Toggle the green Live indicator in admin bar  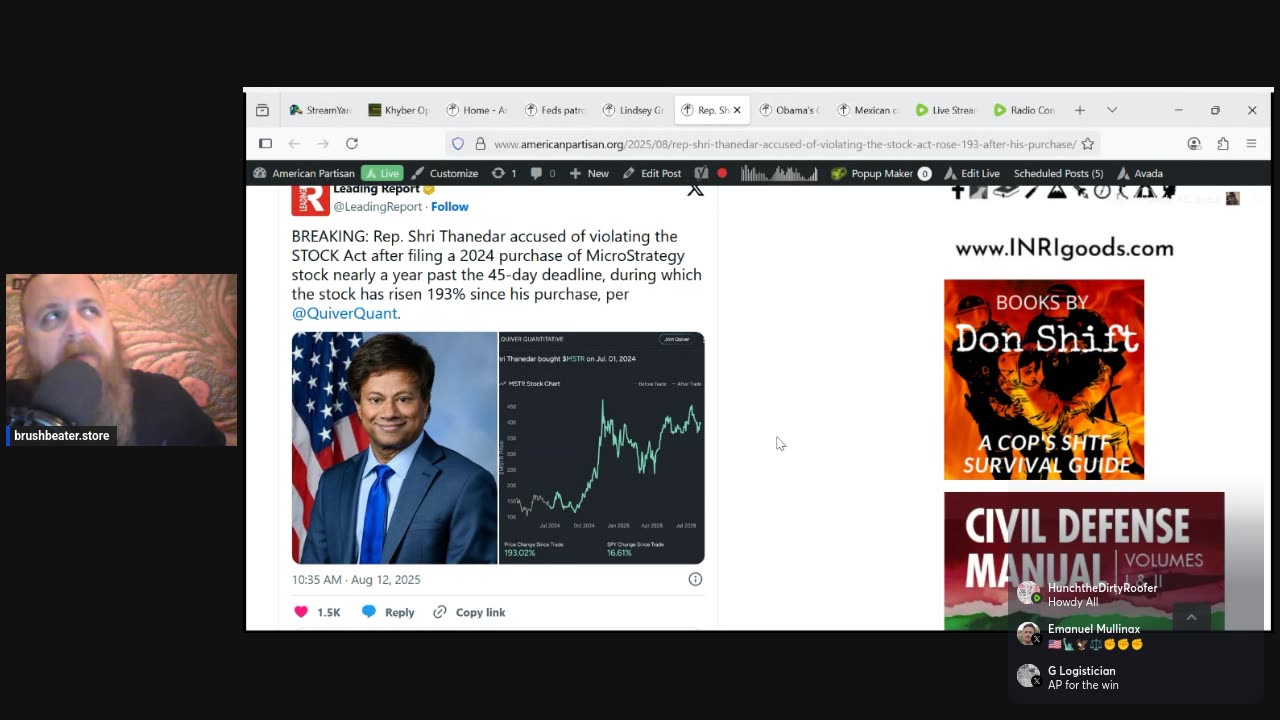(x=382, y=173)
